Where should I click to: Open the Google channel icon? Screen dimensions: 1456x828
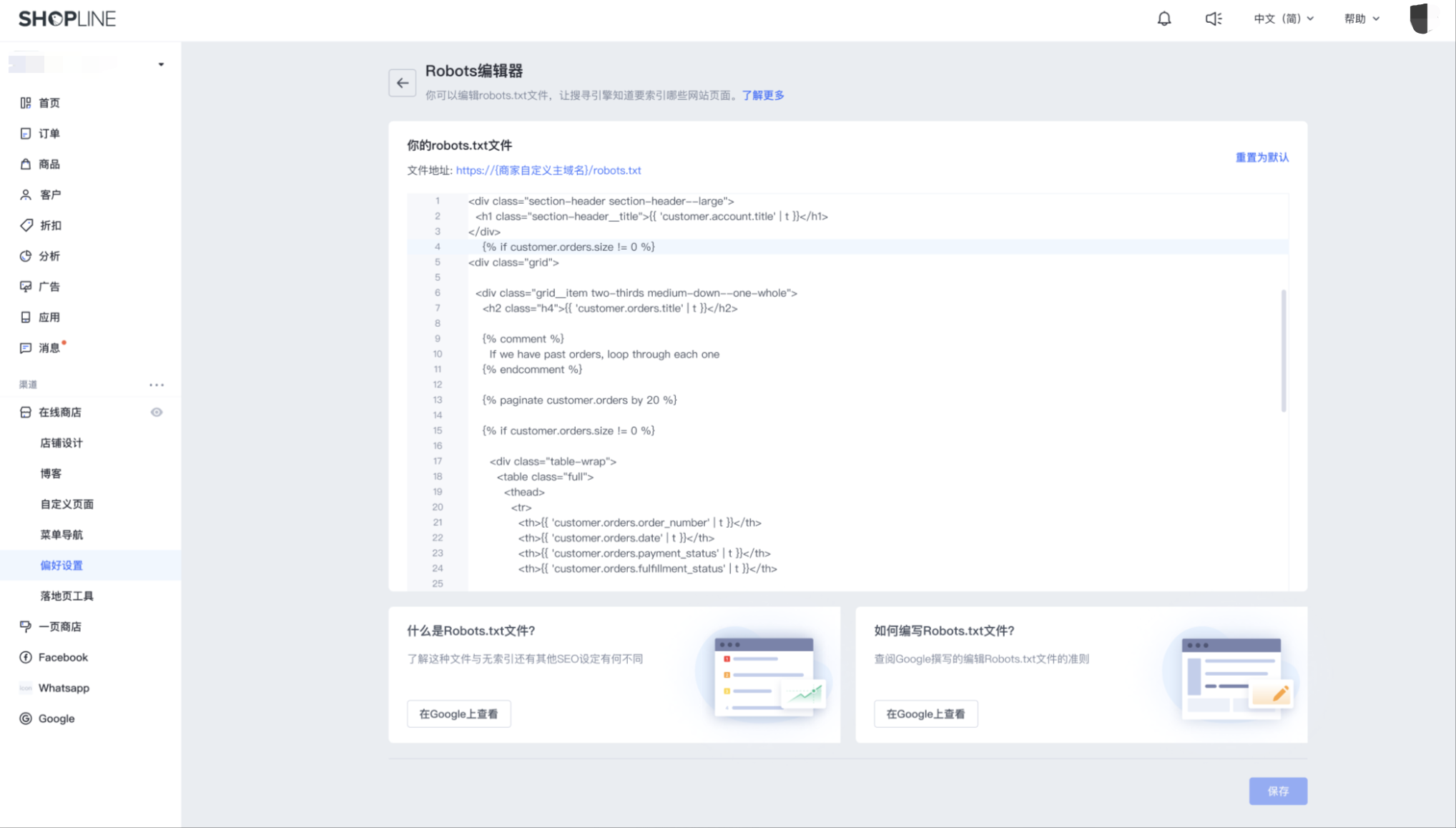point(26,719)
